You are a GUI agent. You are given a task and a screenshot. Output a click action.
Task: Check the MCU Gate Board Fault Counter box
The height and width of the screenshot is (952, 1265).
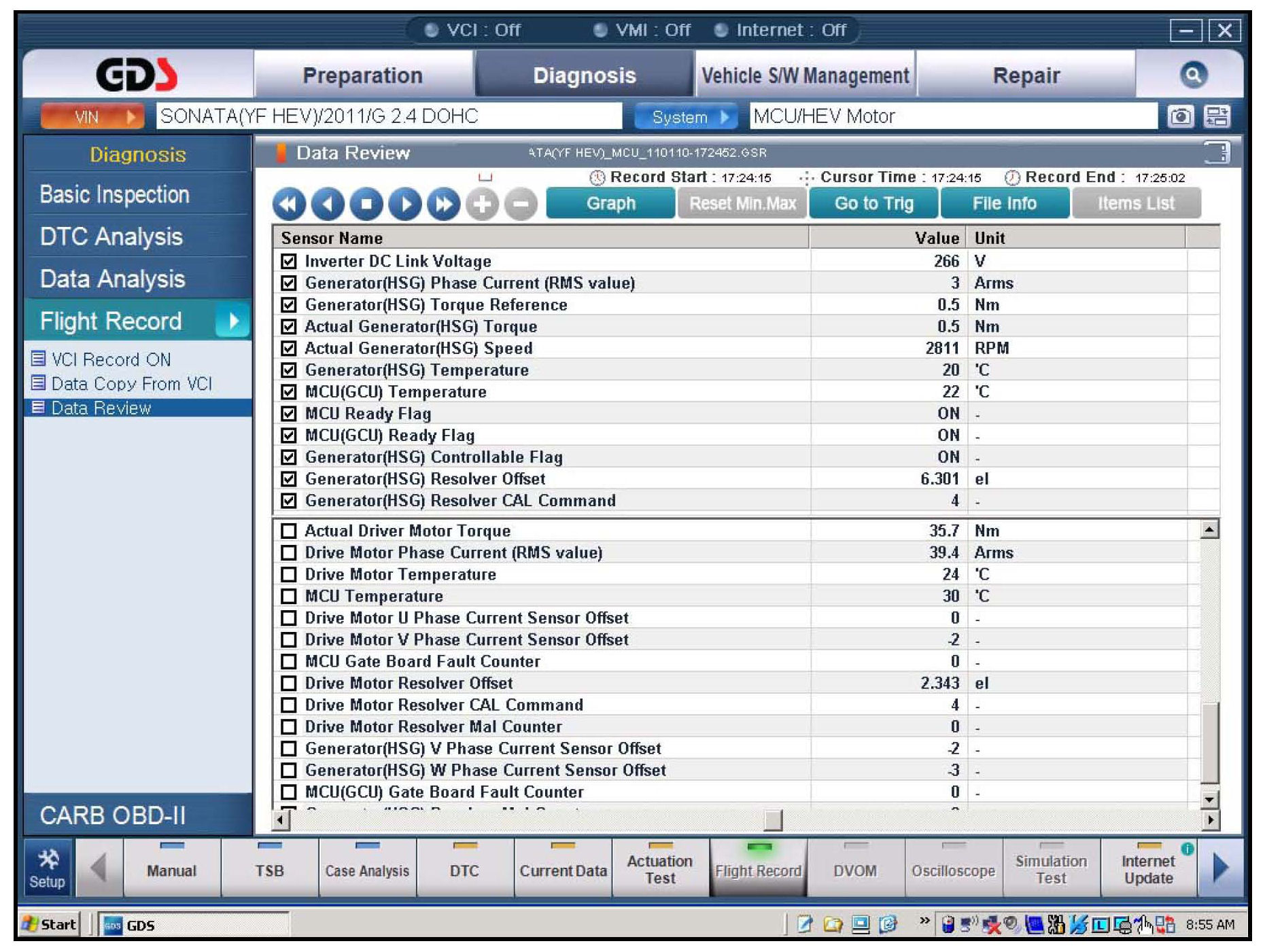pos(289,662)
